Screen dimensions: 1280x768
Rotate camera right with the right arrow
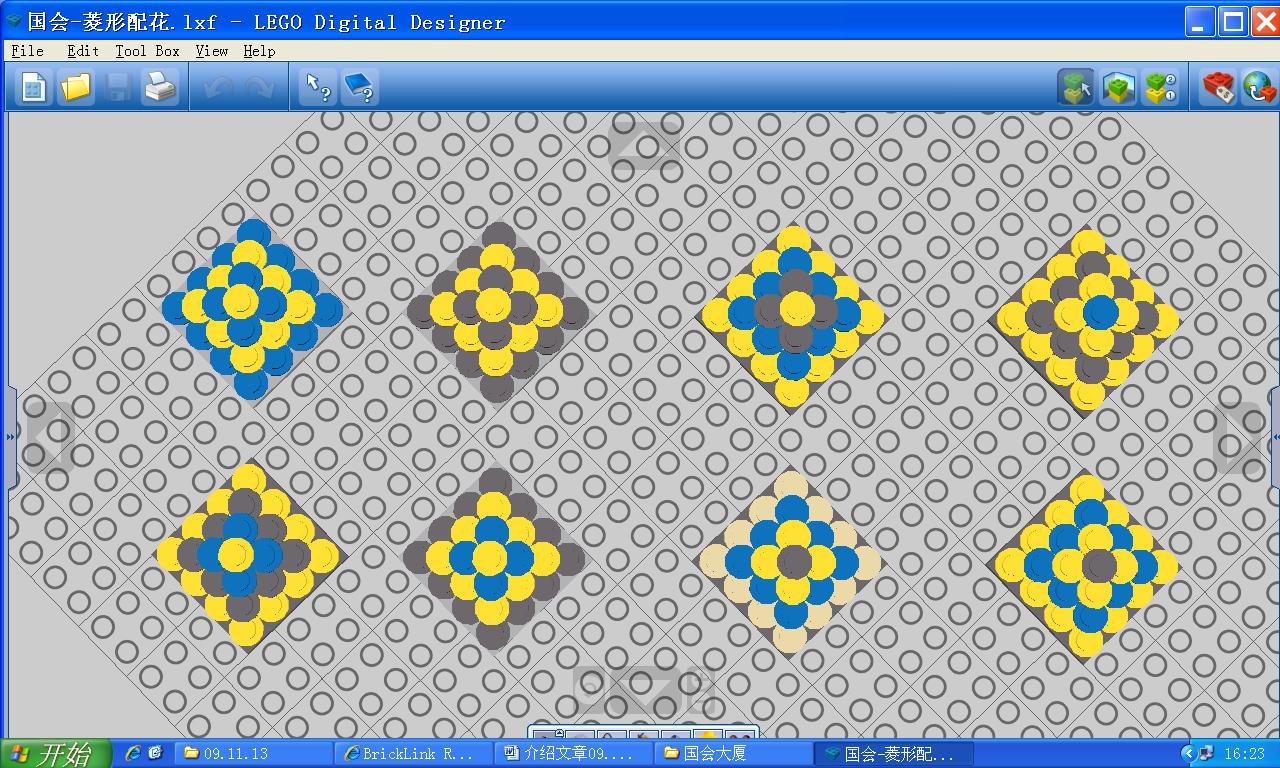[x=1240, y=437]
